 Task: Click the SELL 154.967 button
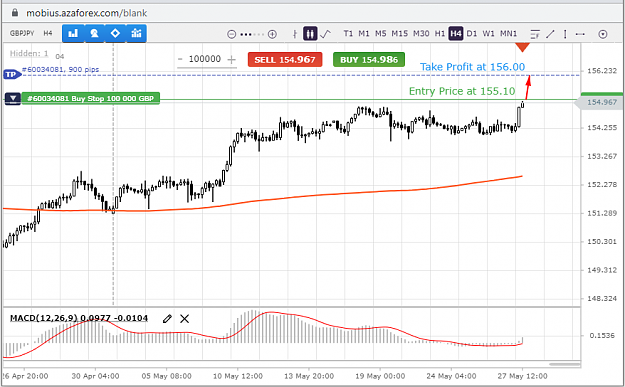(285, 60)
